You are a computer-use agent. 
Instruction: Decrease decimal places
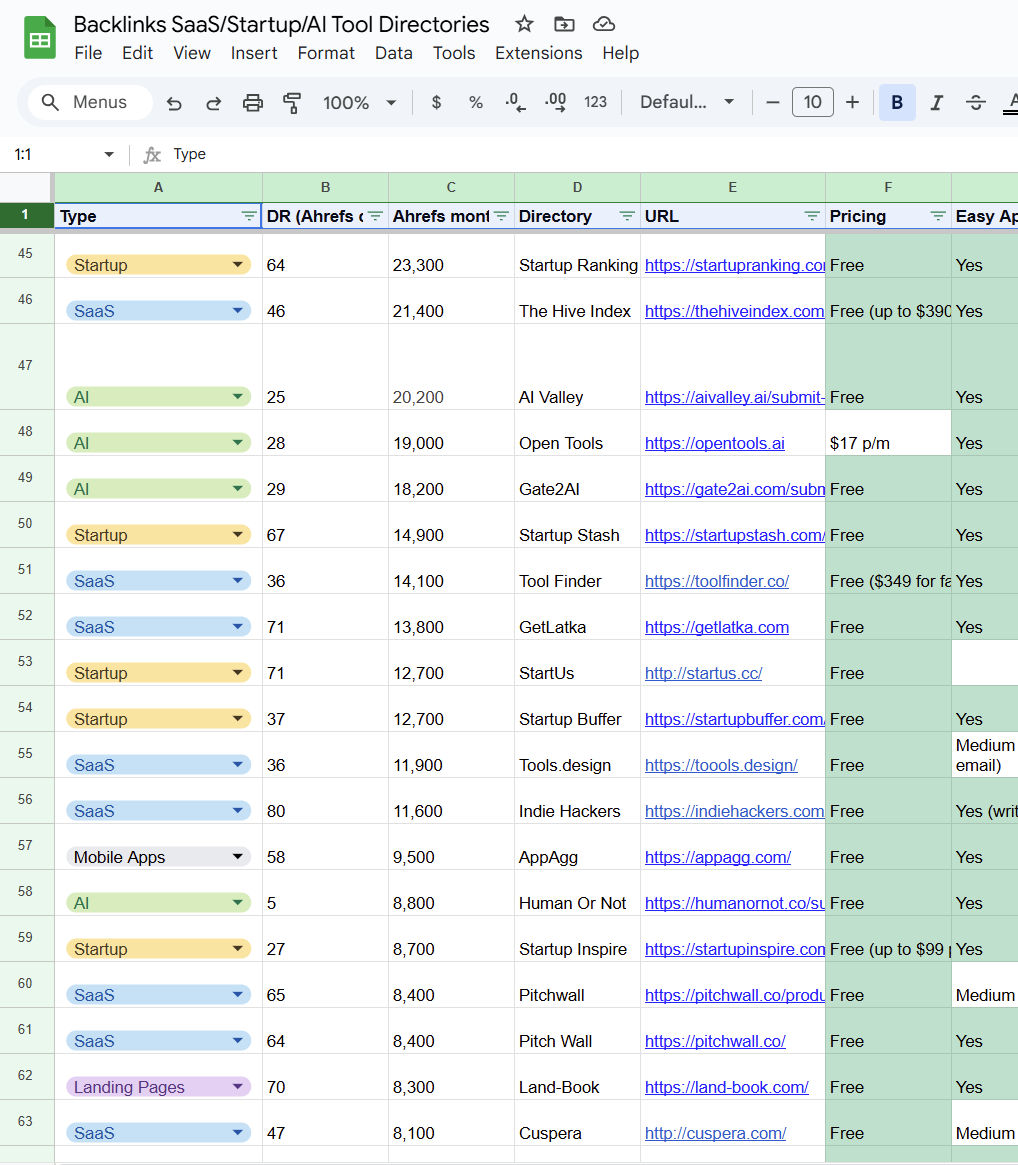point(515,103)
